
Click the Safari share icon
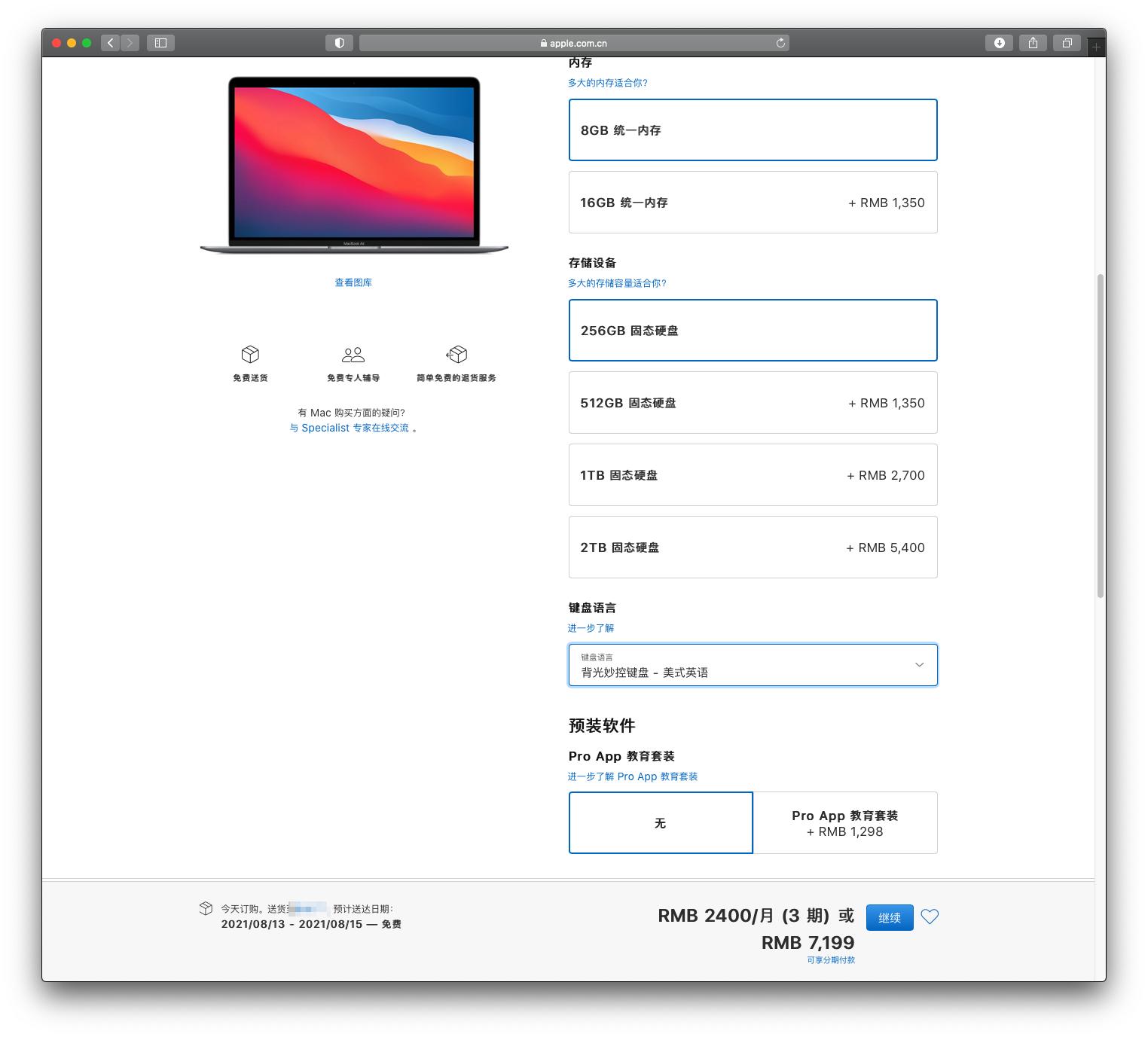[x=1033, y=43]
